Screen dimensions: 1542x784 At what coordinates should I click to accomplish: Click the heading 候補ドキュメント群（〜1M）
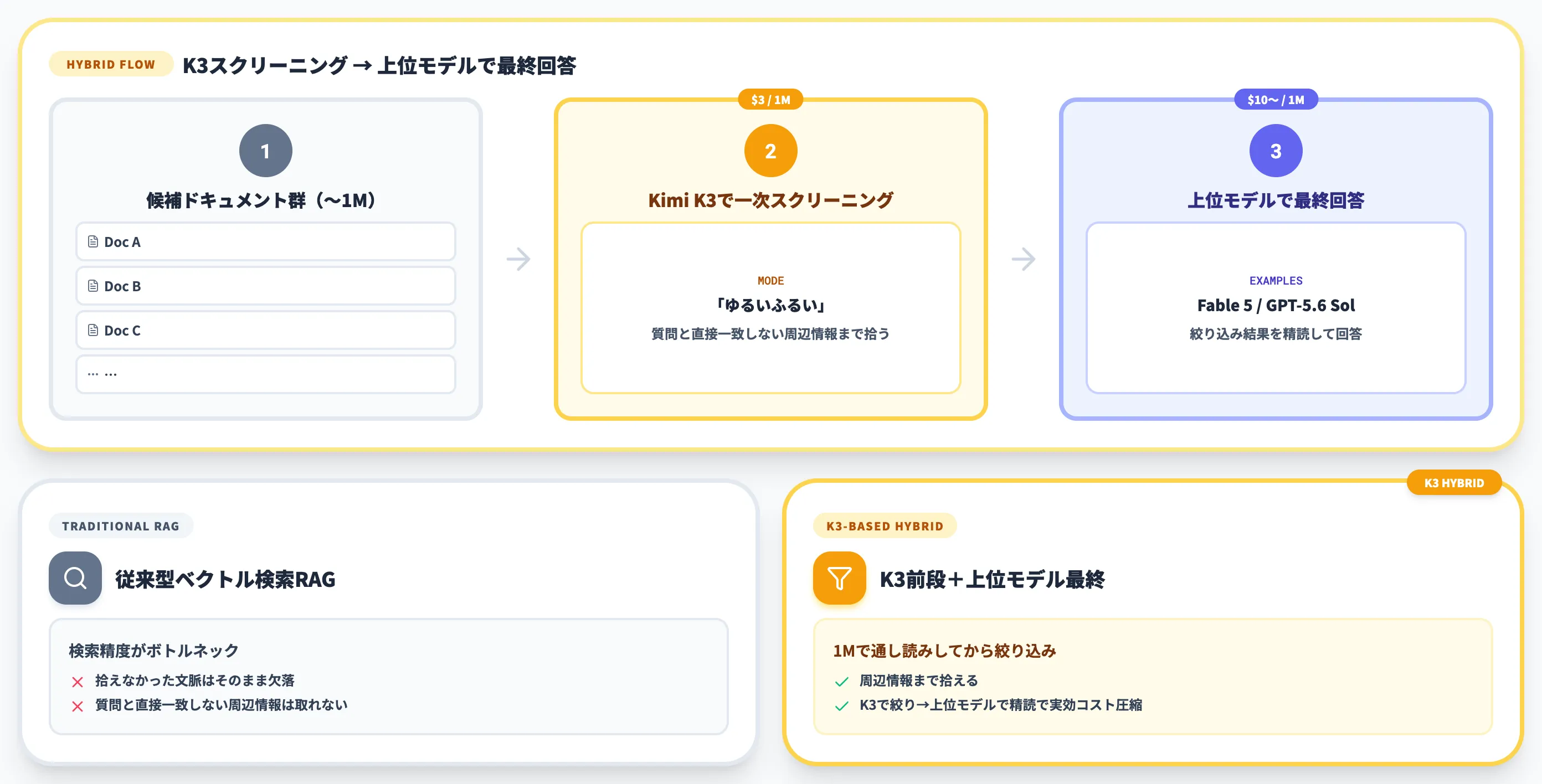coord(261,200)
